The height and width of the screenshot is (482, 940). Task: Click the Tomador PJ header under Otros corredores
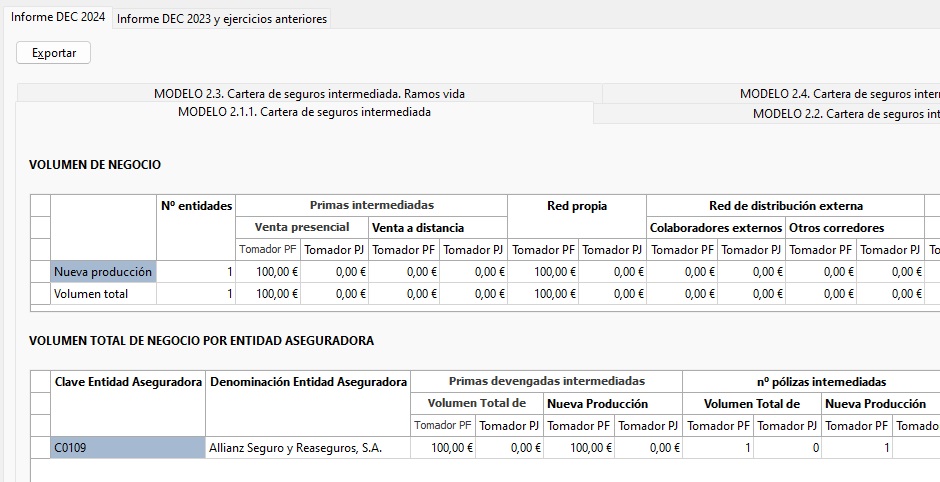click(x=890, y=249)
